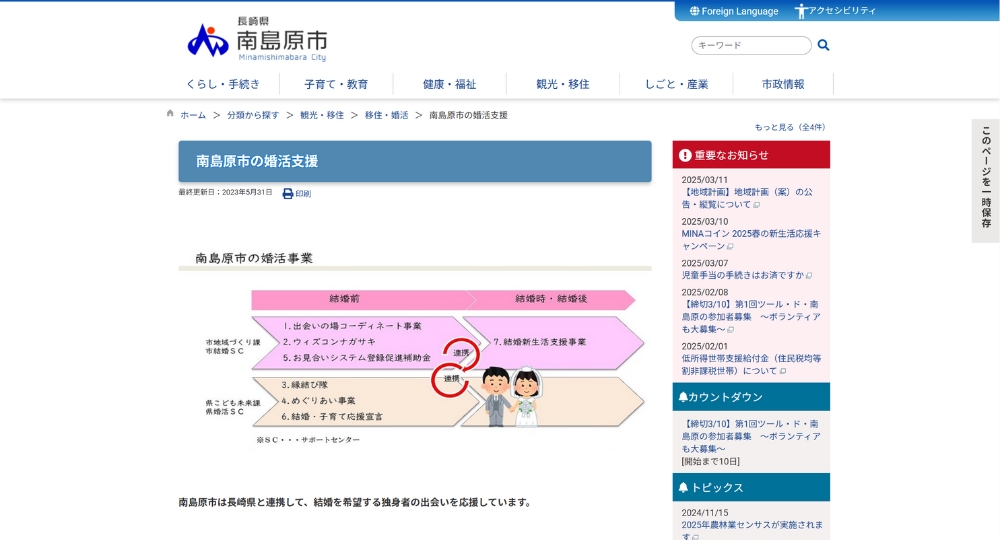Click the exclamation icon in 重要なお知らせ
Screen dimensions: 1000x540
point(685,155)
